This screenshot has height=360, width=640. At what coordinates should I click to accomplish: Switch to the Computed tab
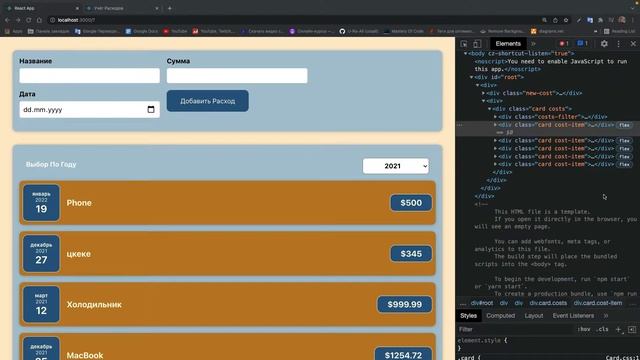coord(500,316)
